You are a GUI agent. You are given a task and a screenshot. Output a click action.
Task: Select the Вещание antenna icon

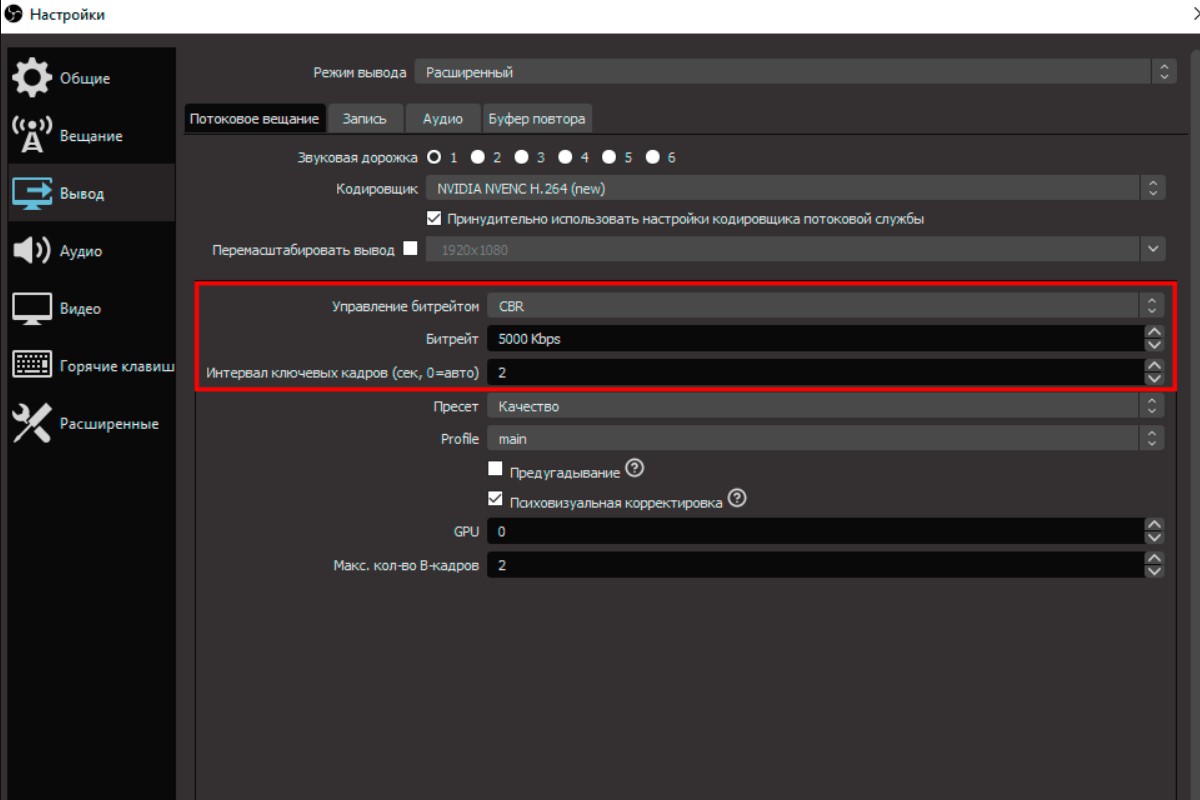point(32,136)
